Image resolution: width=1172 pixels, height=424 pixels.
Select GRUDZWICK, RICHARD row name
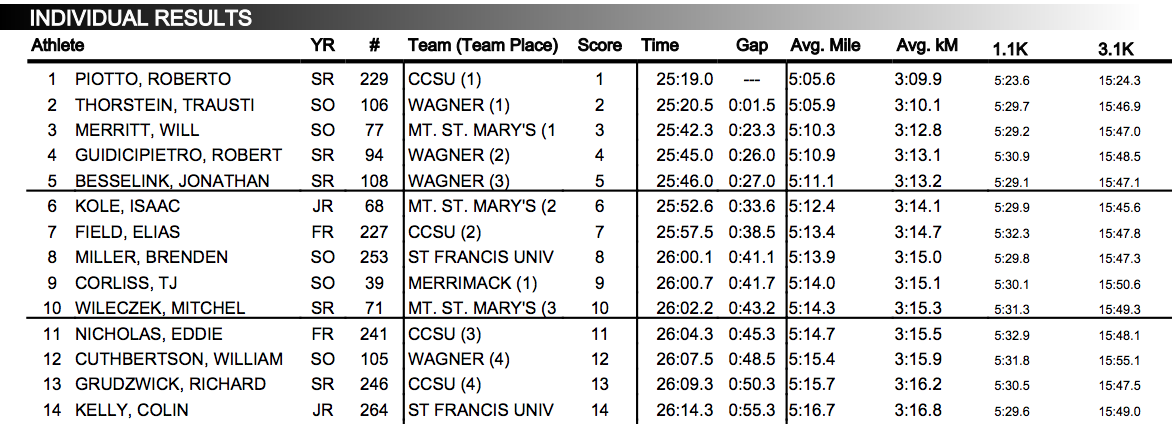click(170, 384)
